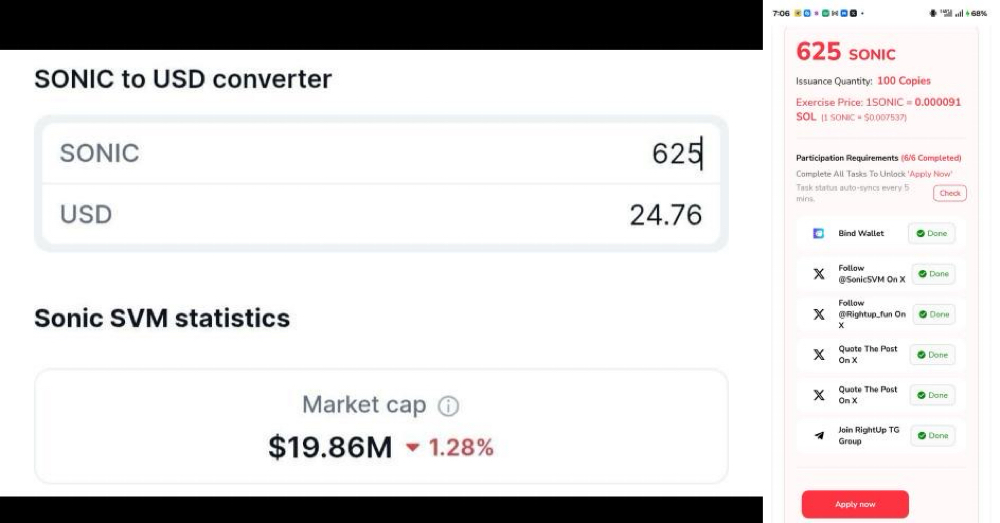Click the red 1.28% market cap change
Screen dimensions: 1000x523
pos(461,447)
